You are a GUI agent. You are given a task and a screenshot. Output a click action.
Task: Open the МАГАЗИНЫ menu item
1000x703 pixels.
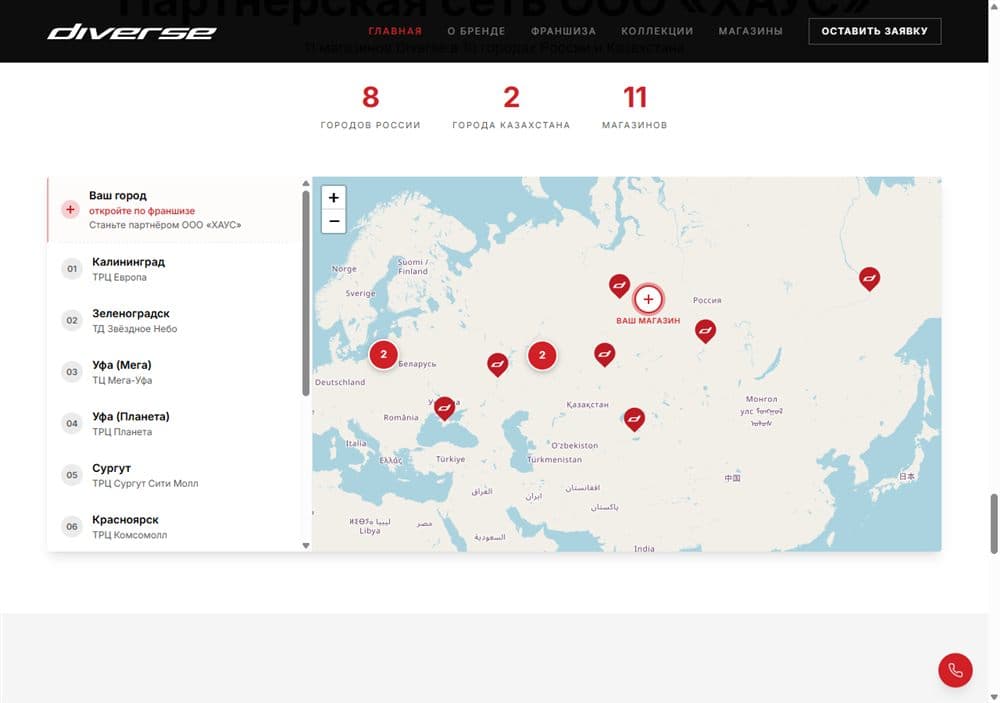pos(751,31)
